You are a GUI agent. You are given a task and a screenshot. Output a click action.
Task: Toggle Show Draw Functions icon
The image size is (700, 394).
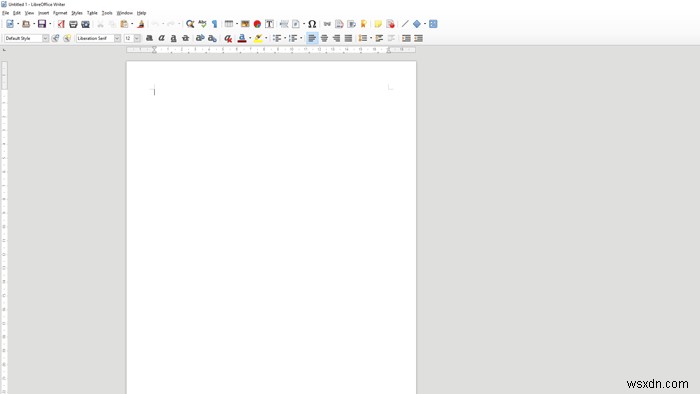(433, 24)
